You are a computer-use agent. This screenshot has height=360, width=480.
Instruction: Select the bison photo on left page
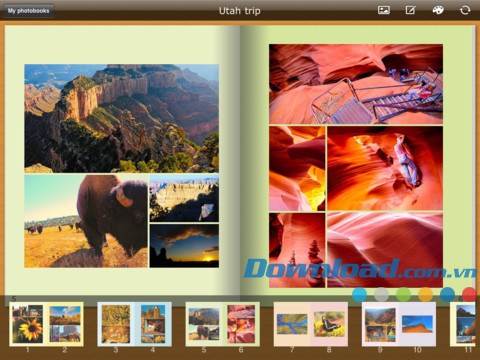(86, 221)
